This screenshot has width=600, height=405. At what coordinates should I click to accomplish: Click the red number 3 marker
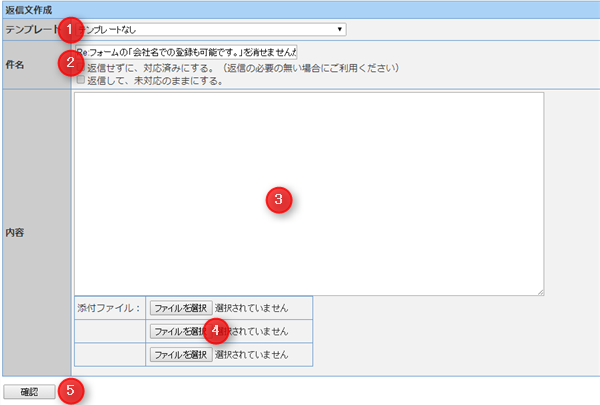279,199
